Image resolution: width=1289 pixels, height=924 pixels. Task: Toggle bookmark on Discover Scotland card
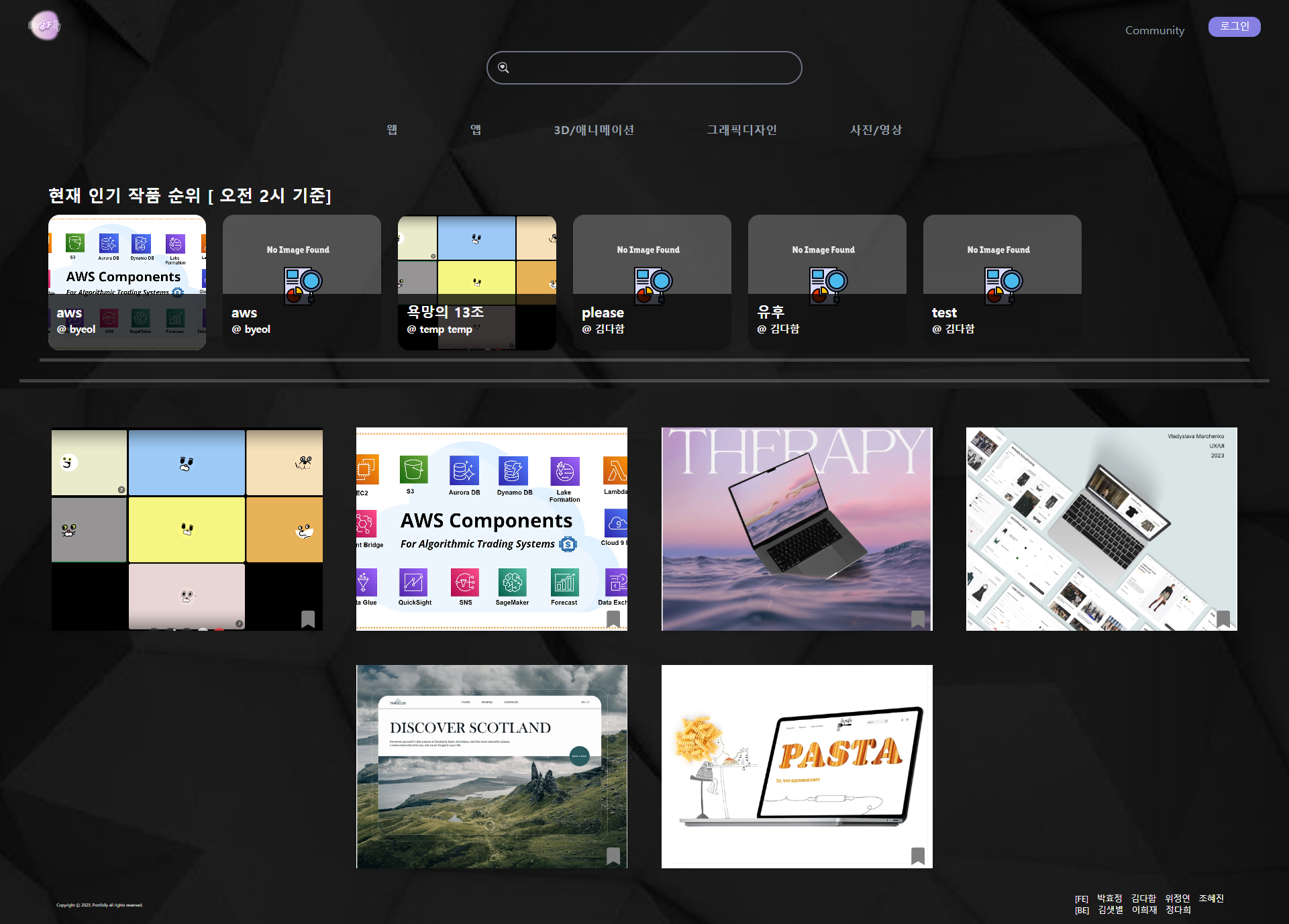tap(613, 856)
